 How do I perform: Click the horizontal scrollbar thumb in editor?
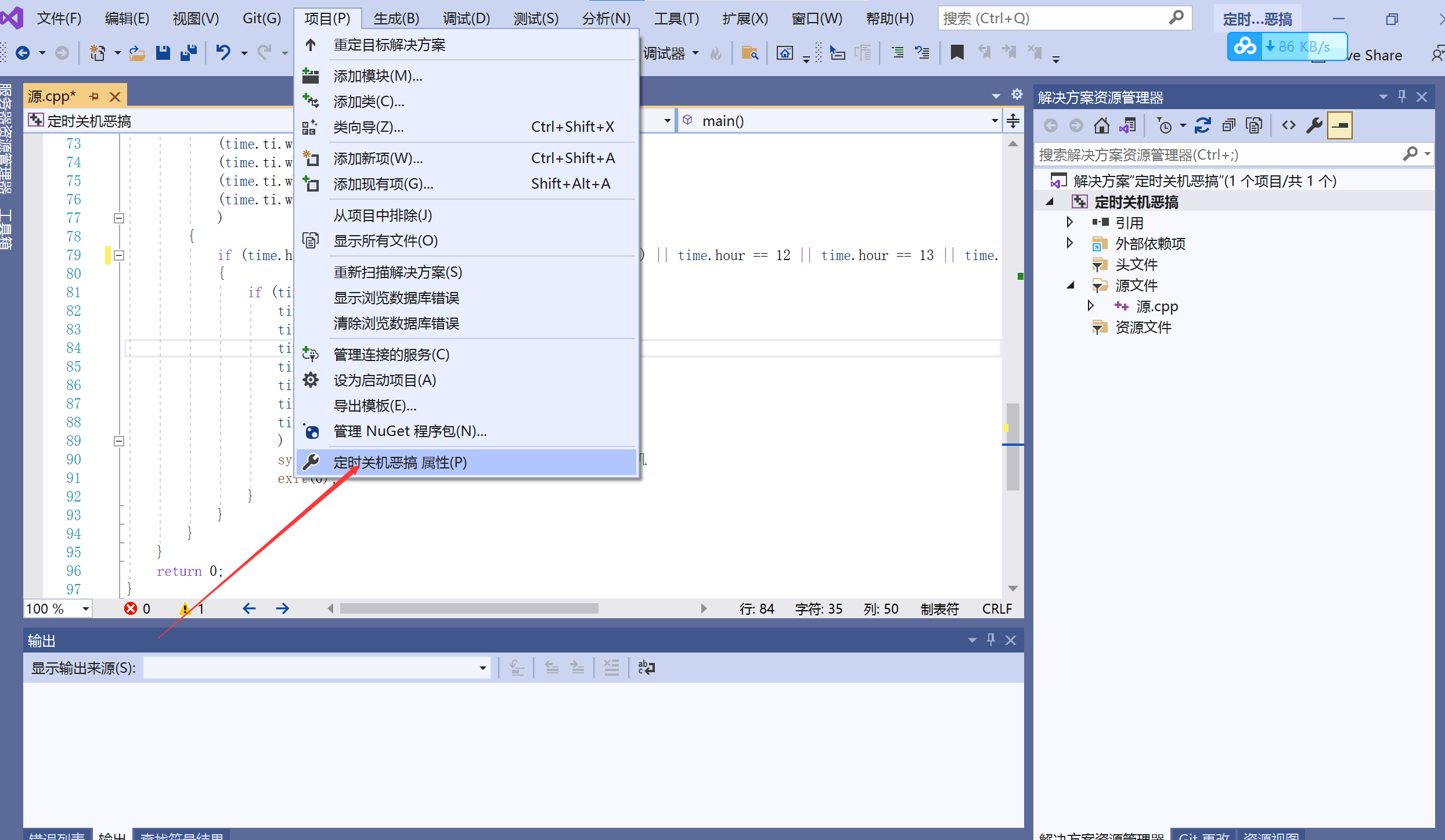469,608
